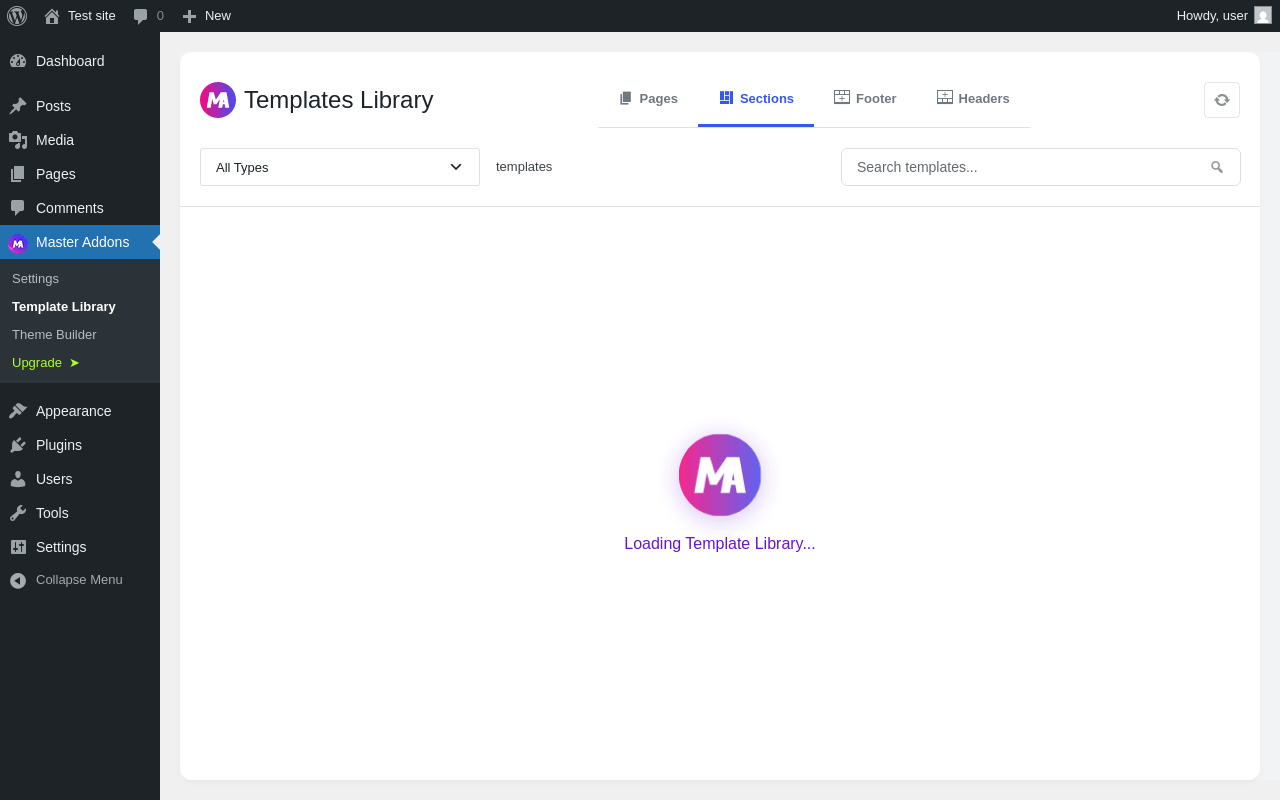
Task: Open the comments bubble in admin bar
Action: pos(141,16)
